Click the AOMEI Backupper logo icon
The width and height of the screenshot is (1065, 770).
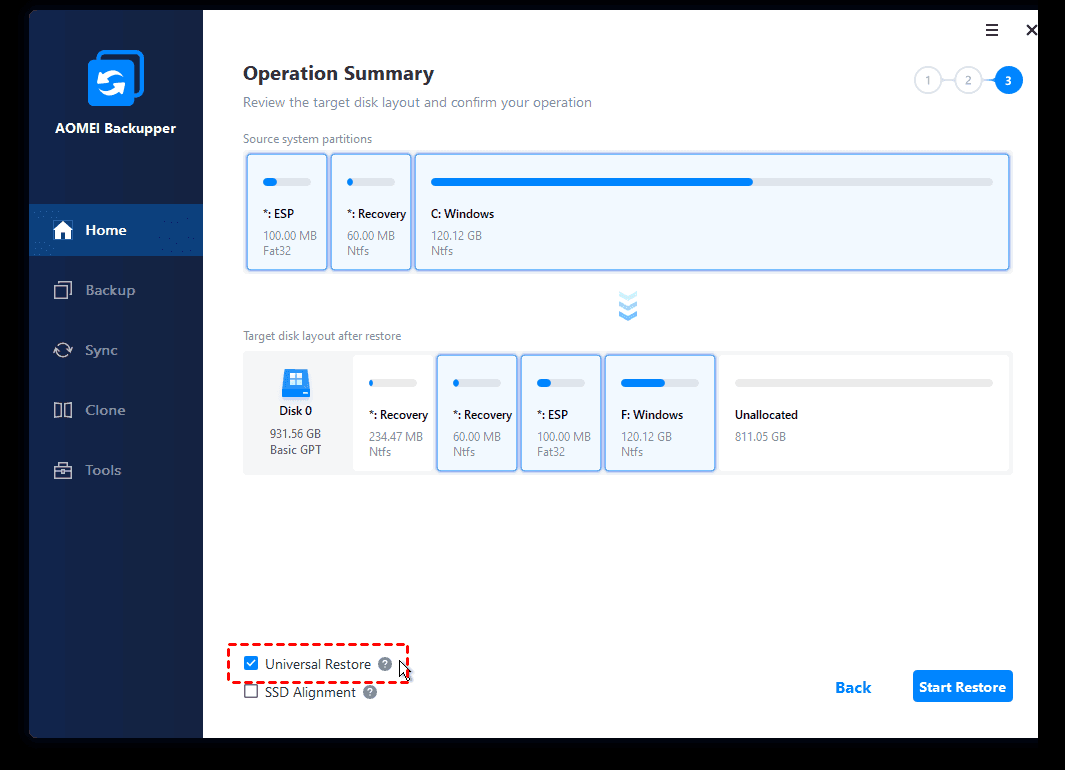[x=115, y=78]
